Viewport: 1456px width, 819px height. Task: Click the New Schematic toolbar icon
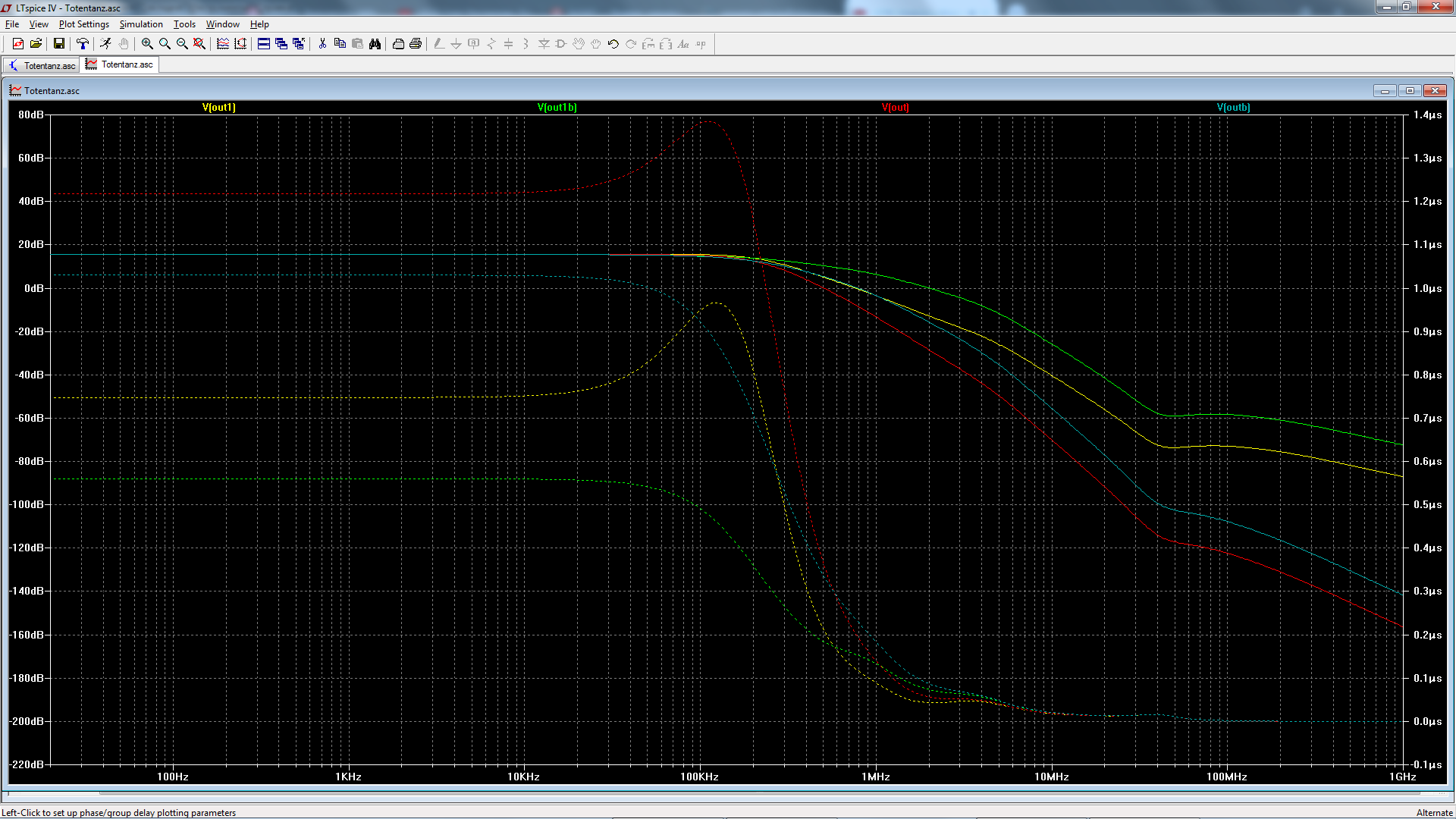tap(18, 44)
